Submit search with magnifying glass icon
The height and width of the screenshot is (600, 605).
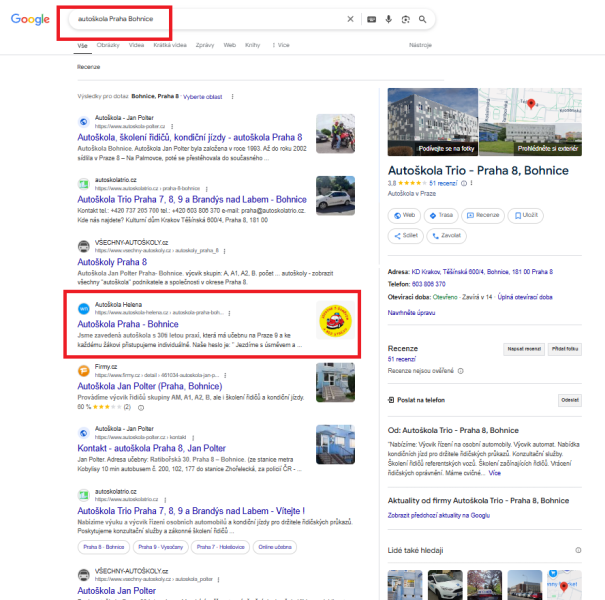coord(422,19)
